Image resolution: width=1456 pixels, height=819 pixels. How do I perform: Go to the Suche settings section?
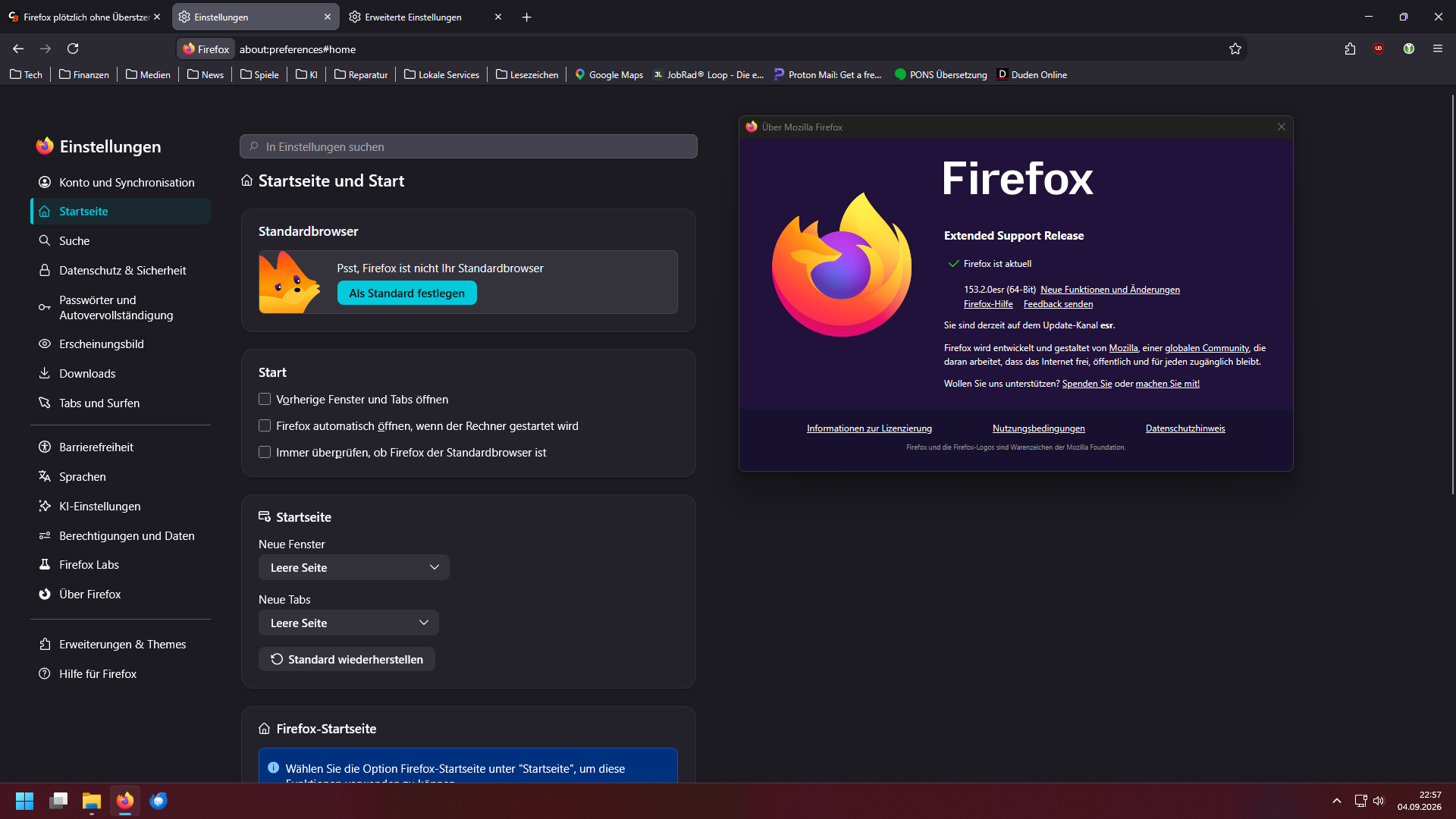[x=121, y=241]
